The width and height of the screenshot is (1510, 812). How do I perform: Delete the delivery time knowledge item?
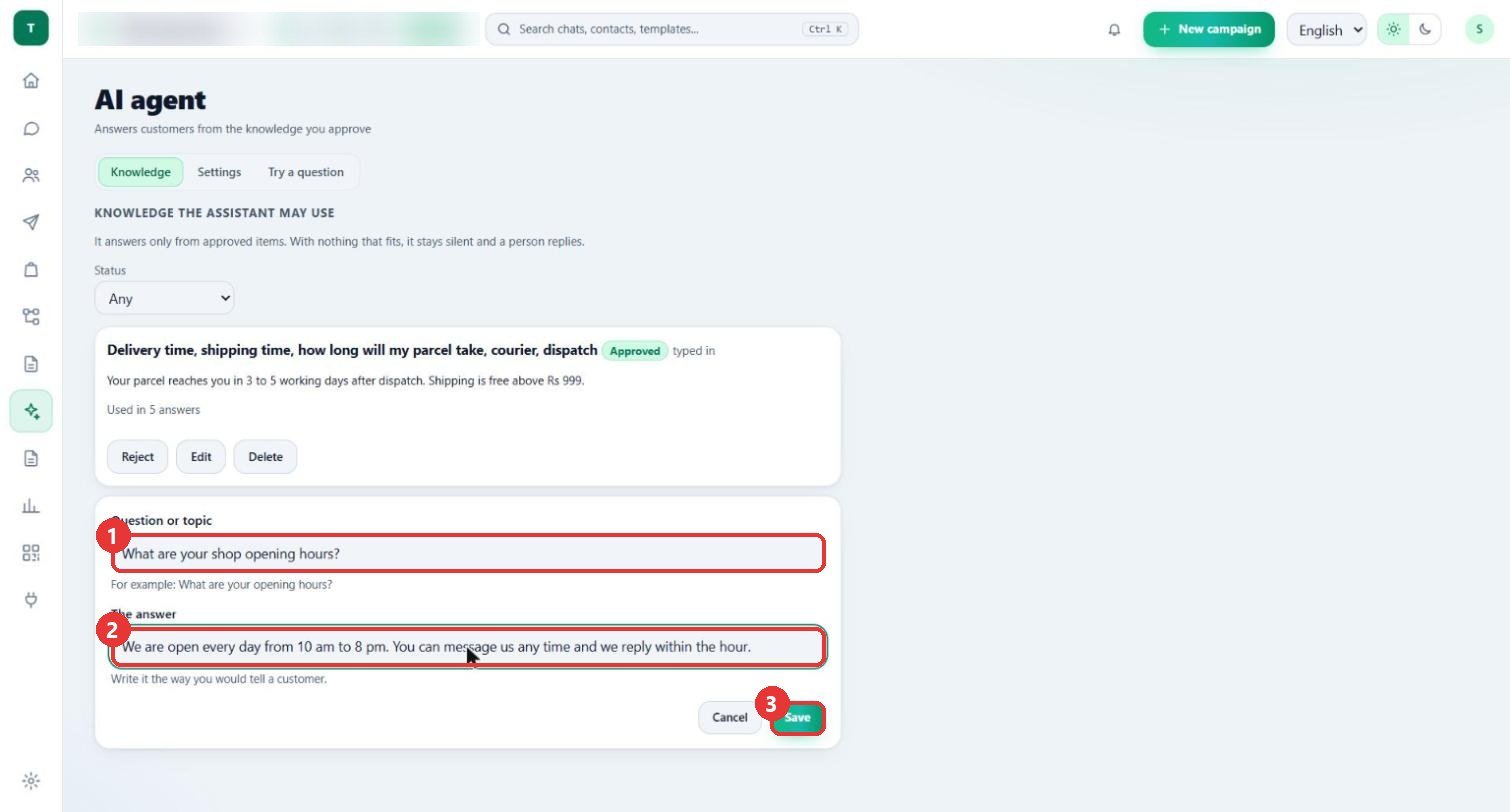[265, 457]
